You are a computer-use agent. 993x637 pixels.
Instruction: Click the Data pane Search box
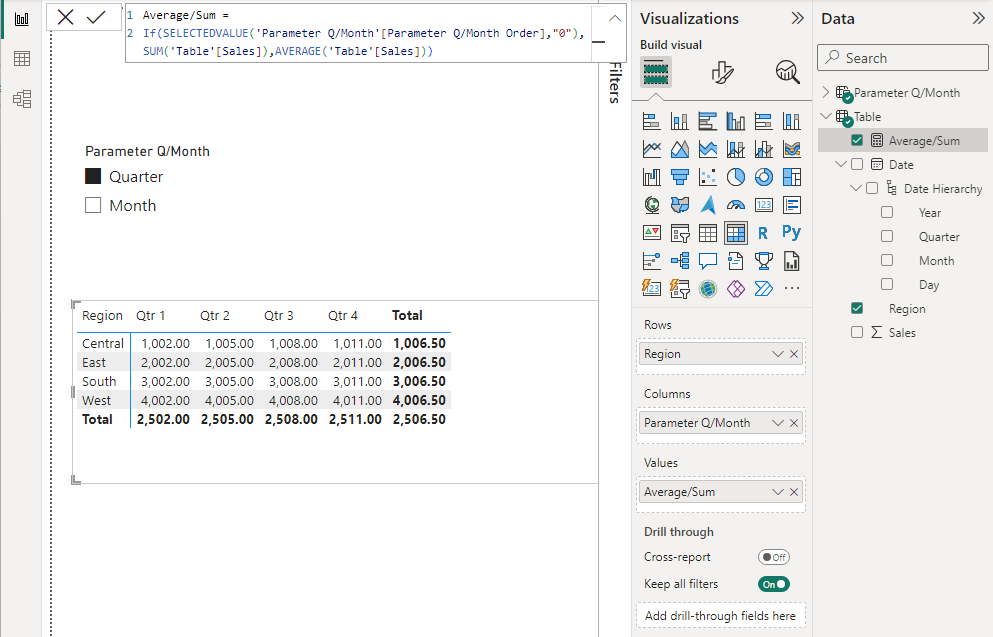tap(902, 58)
